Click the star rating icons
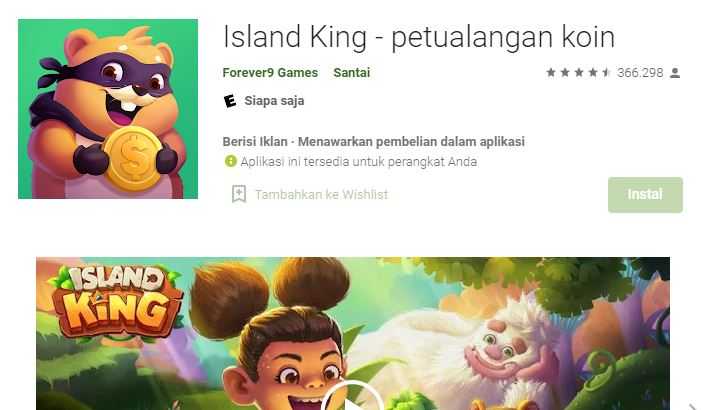 [x=578, y=73]
